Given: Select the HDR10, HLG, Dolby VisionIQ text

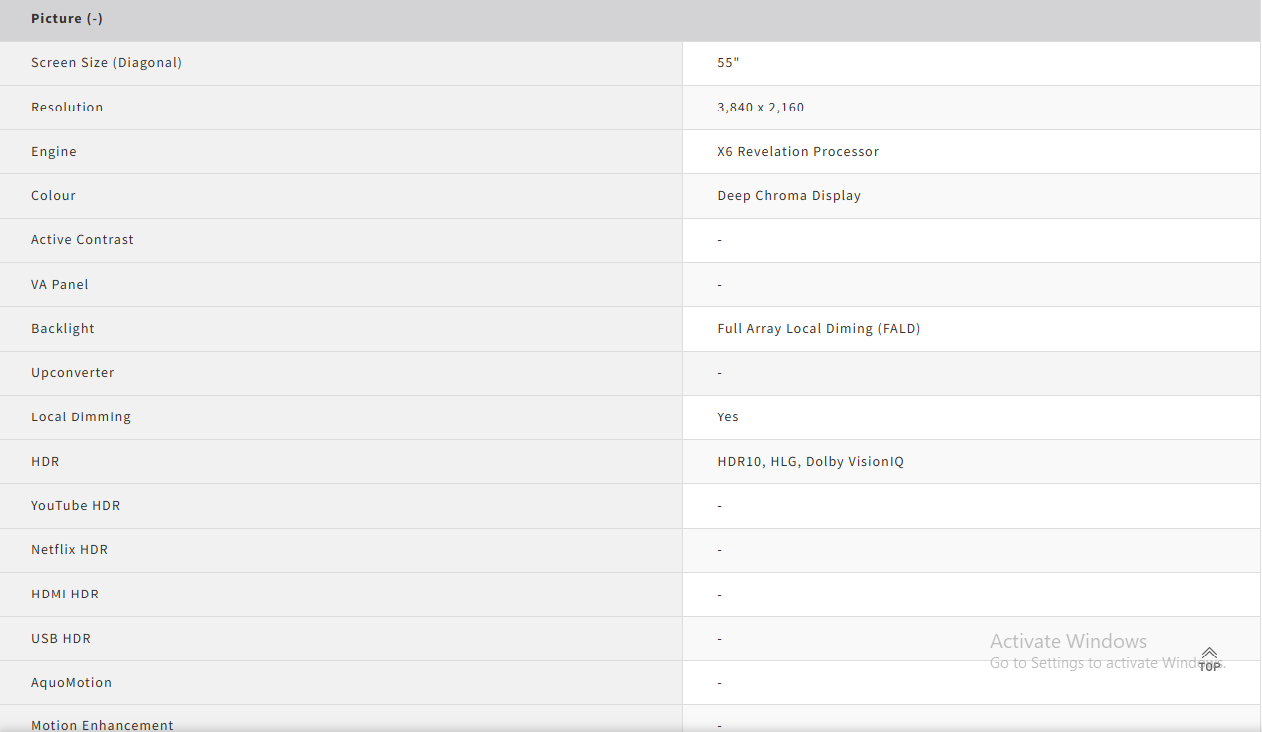Looking at the screenshot, I should point(810,462).
